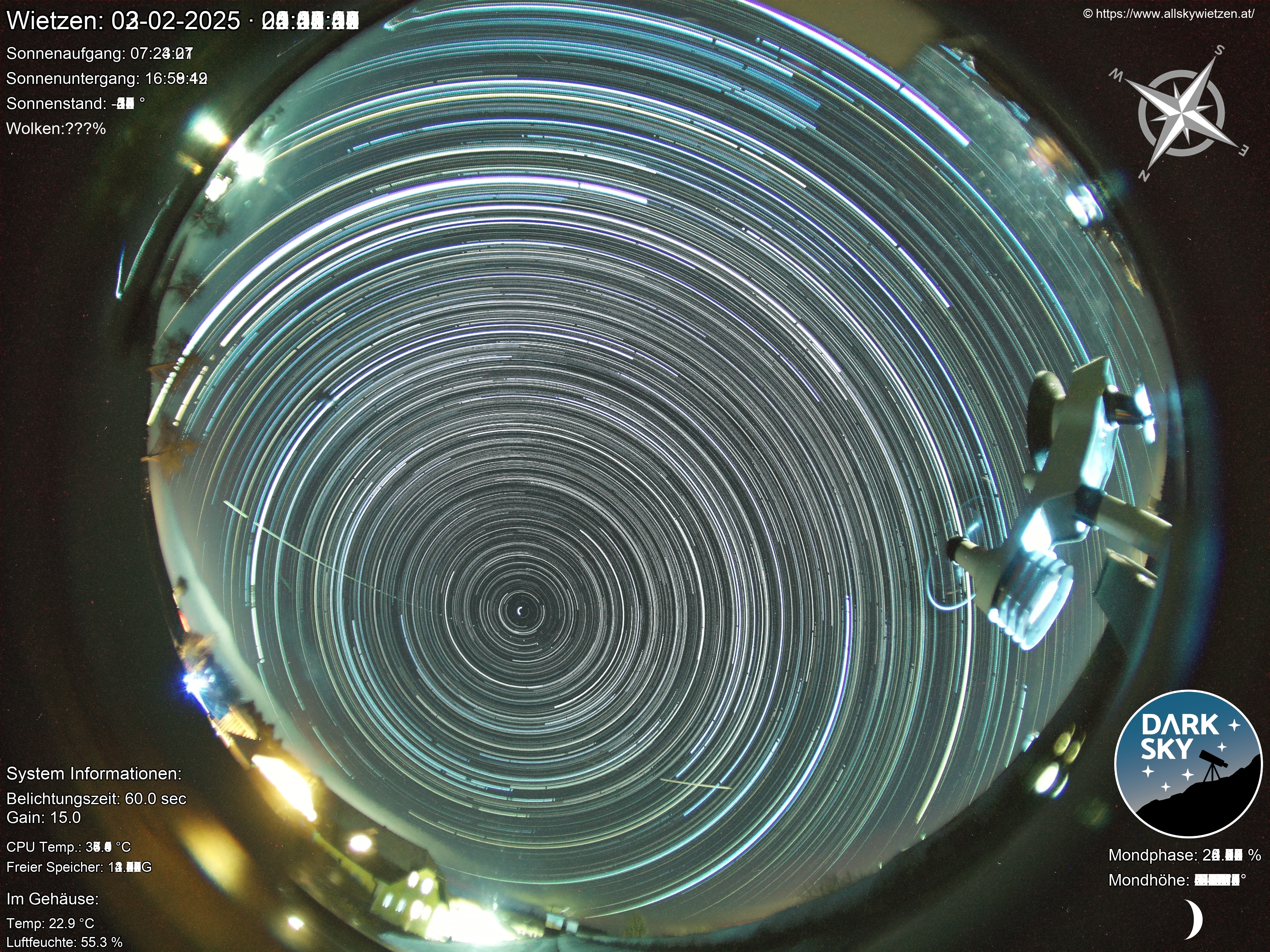Click the Sonnenaufgang sunrise time label
The height and width of the screenshot is (952, 1270).
[99, 54]
